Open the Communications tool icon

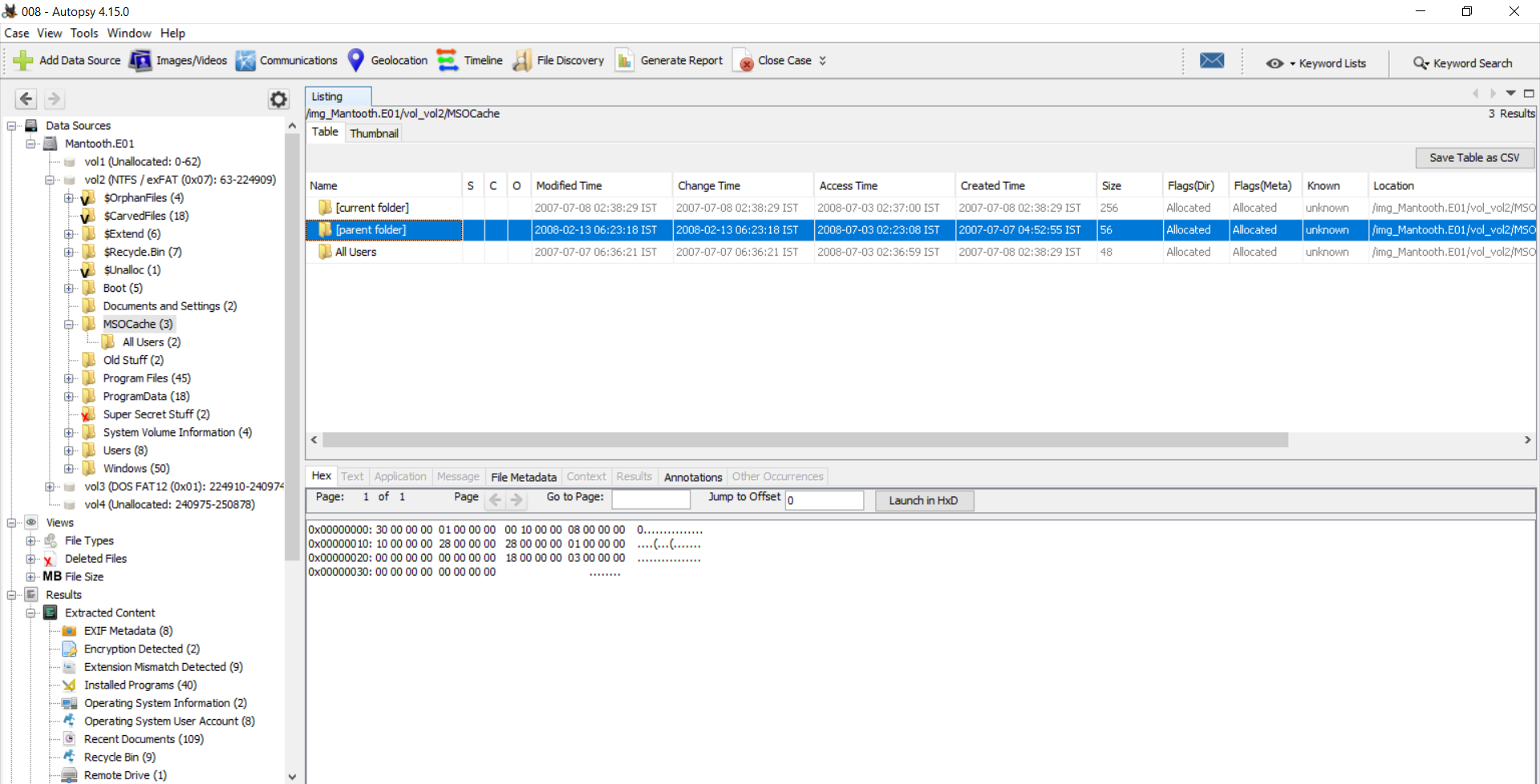245,60
